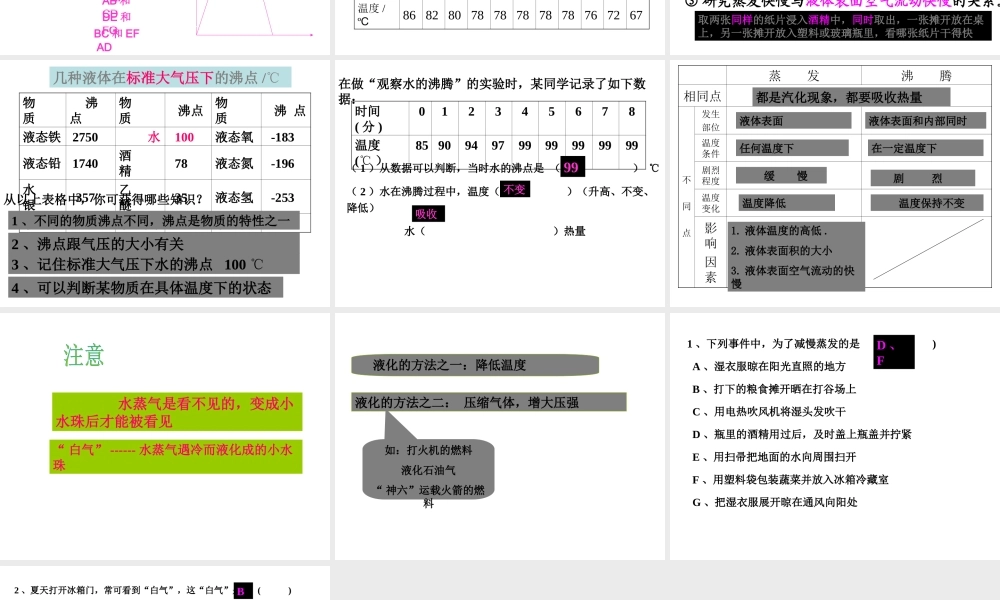Open the question 2 slide about 冰箱门 白气
This screenshot has width=1000, height=600.
165,583
